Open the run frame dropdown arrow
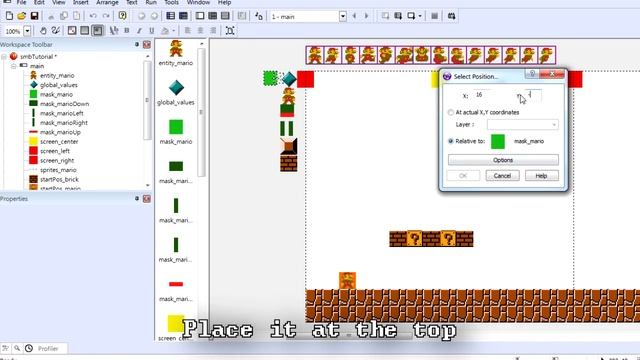 click(x=420, y=16)
